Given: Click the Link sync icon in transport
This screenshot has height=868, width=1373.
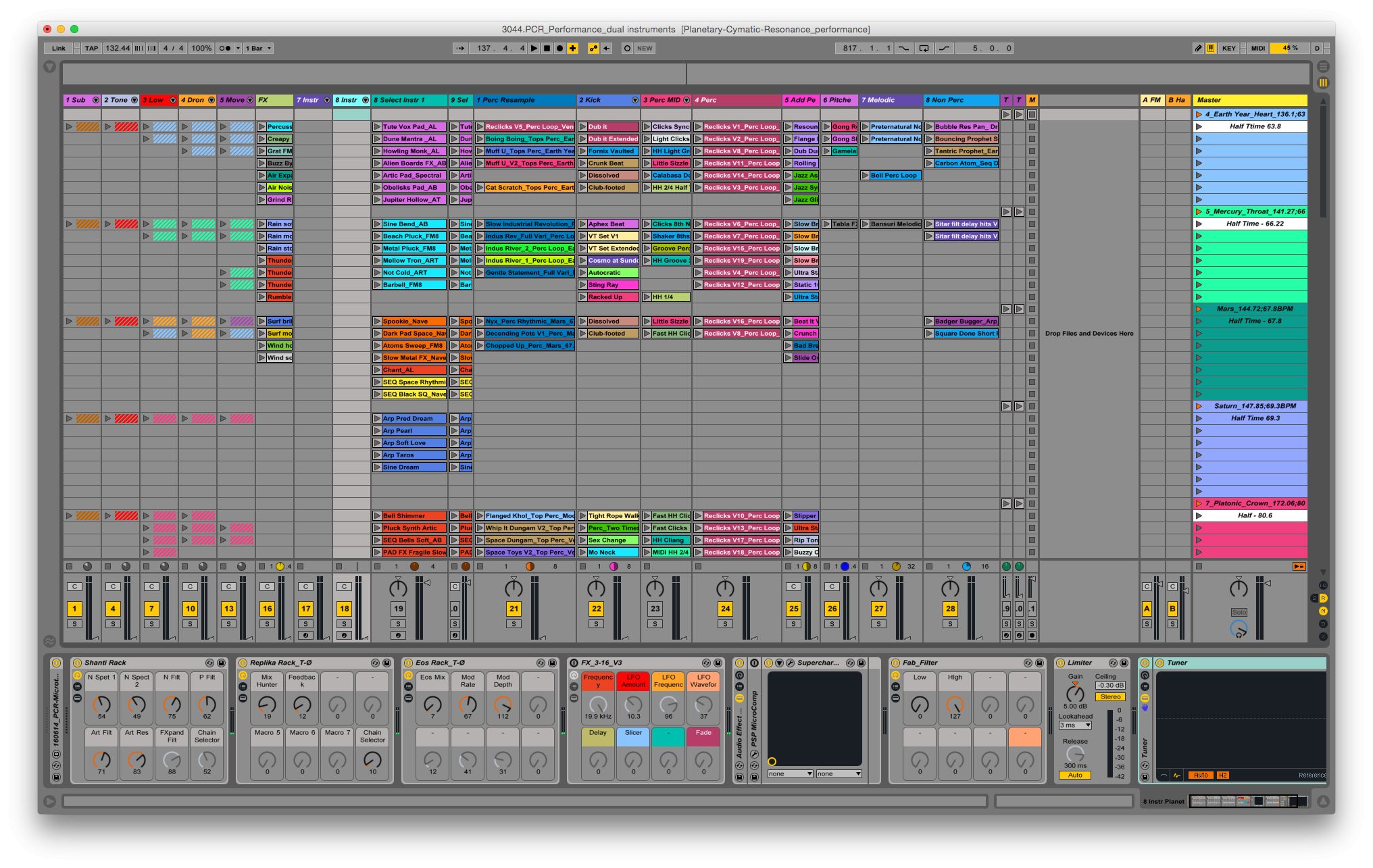Looking at the screenshot, I should (x=57, y=47).
